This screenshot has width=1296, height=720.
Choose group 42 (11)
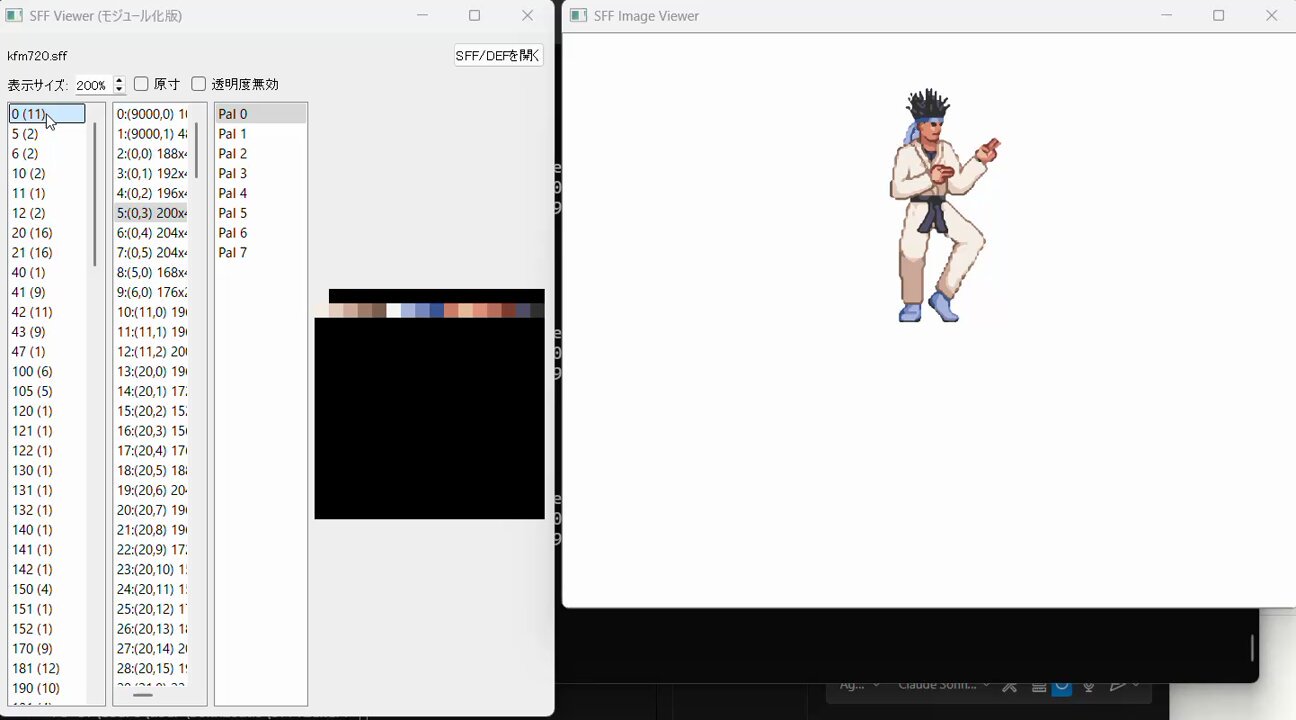click(x=47, y=312)
